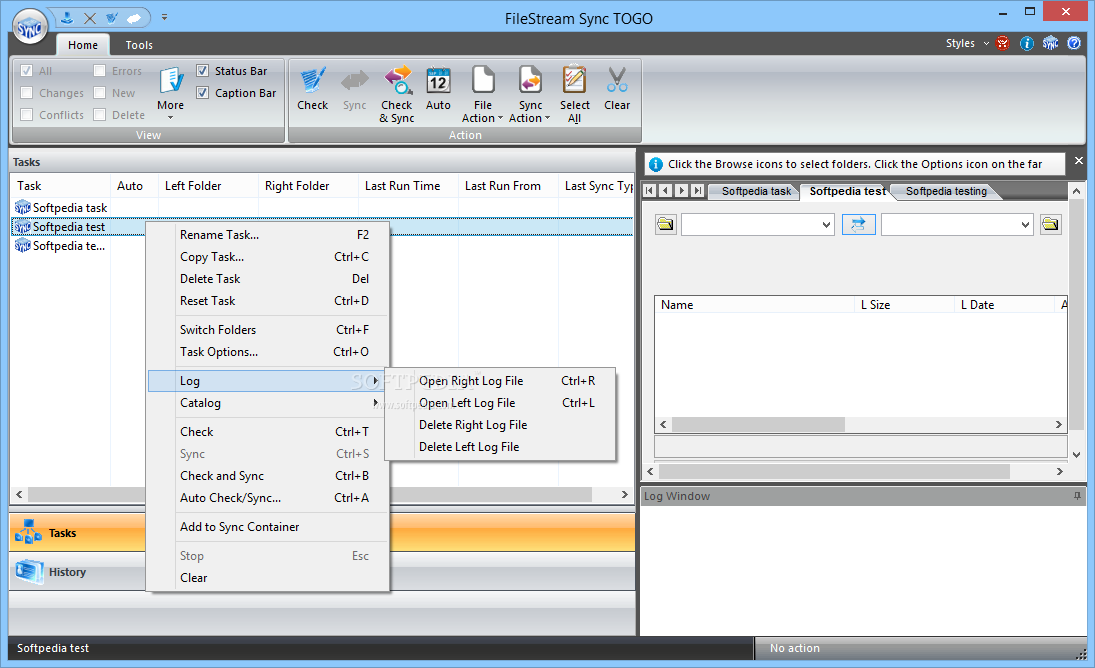Sort by the Last Run Time column
Viewport: 1095px width, 668px height.
pyautogui.click(x=409, y=186)
